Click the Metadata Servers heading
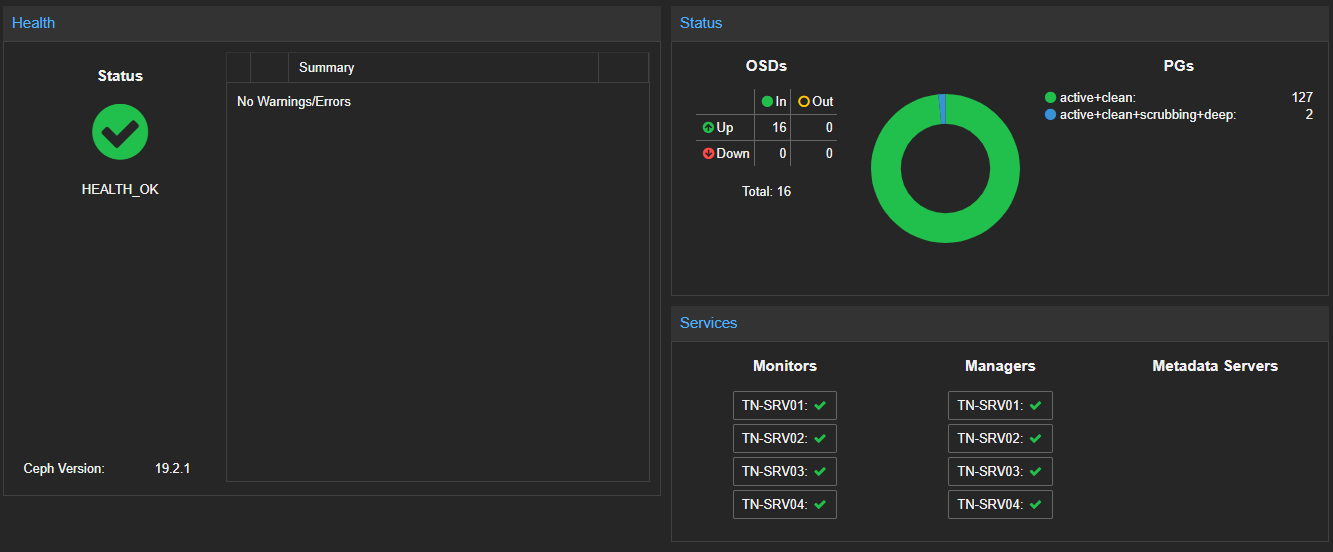 [x=1215, y=366]
